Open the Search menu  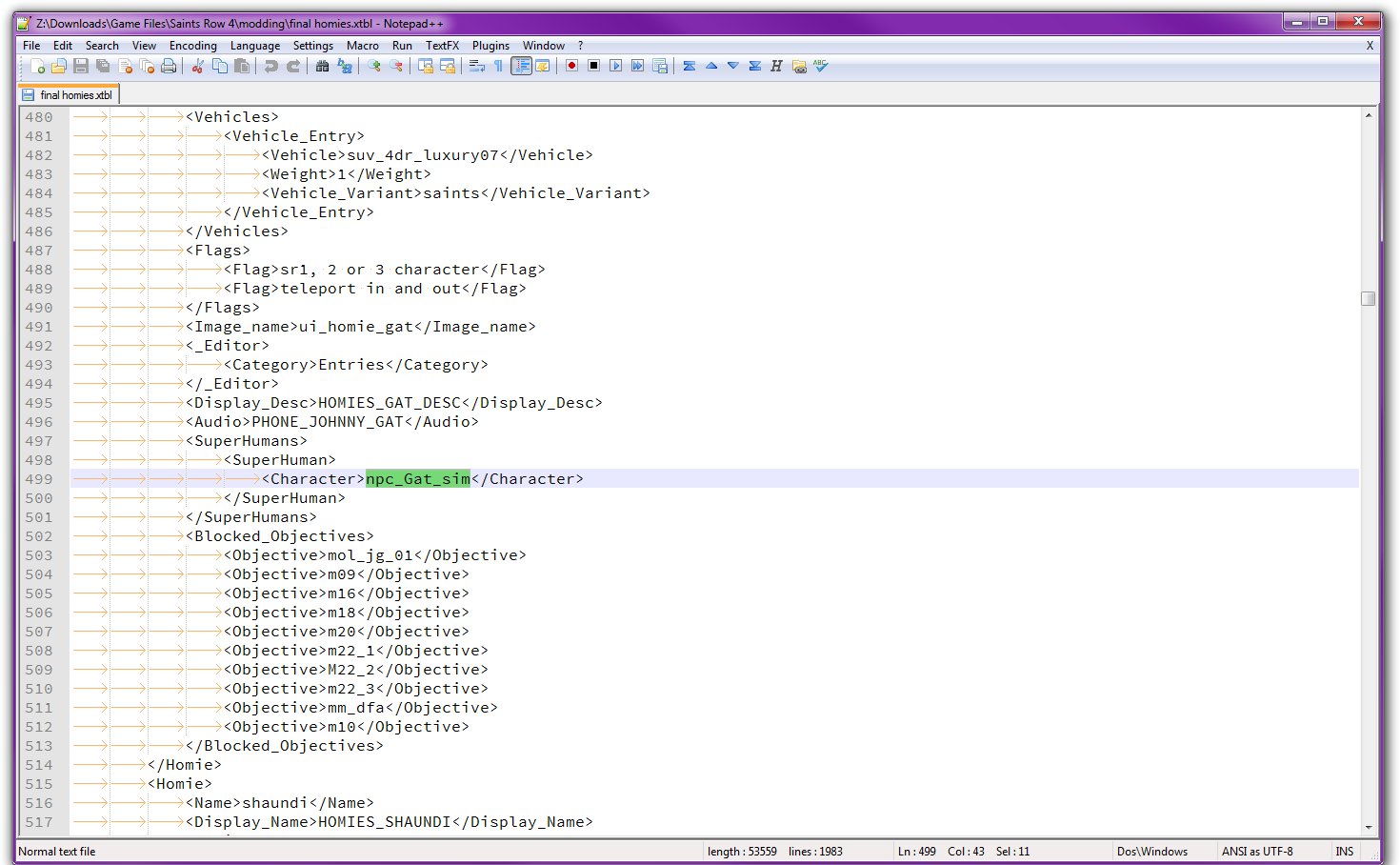(102, 45)
